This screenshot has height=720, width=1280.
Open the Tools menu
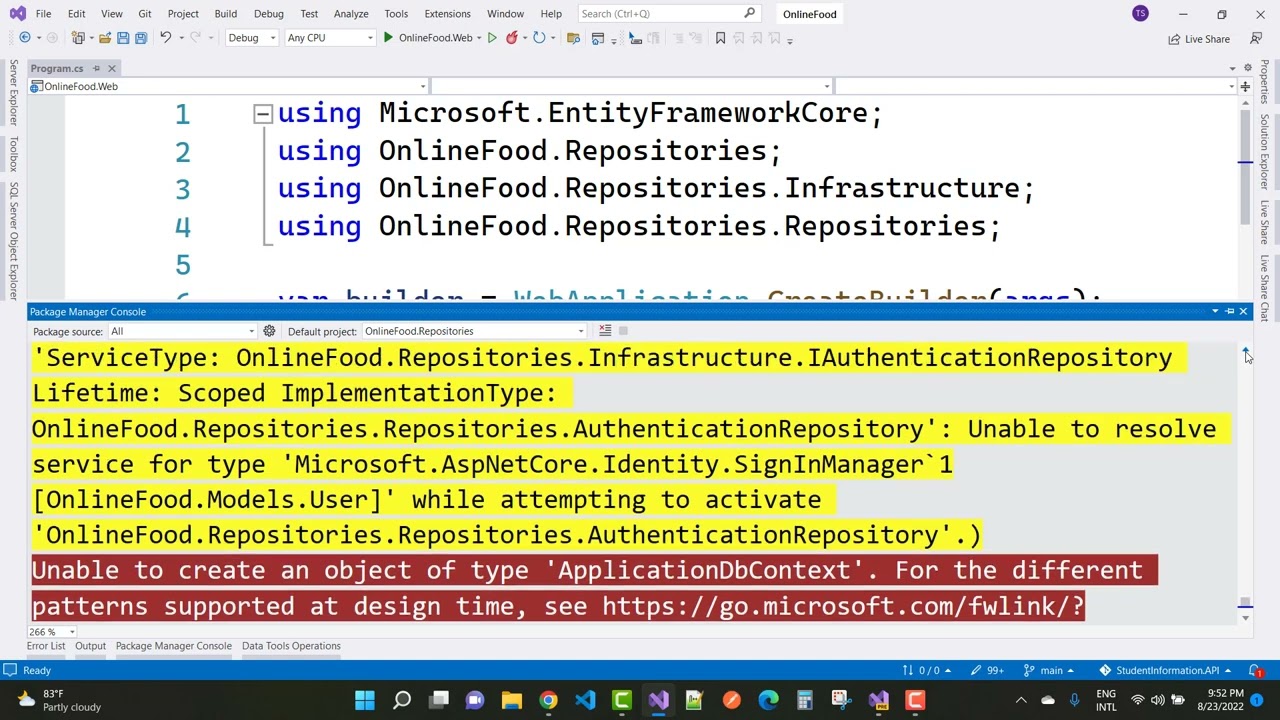[x=396, y=14]
